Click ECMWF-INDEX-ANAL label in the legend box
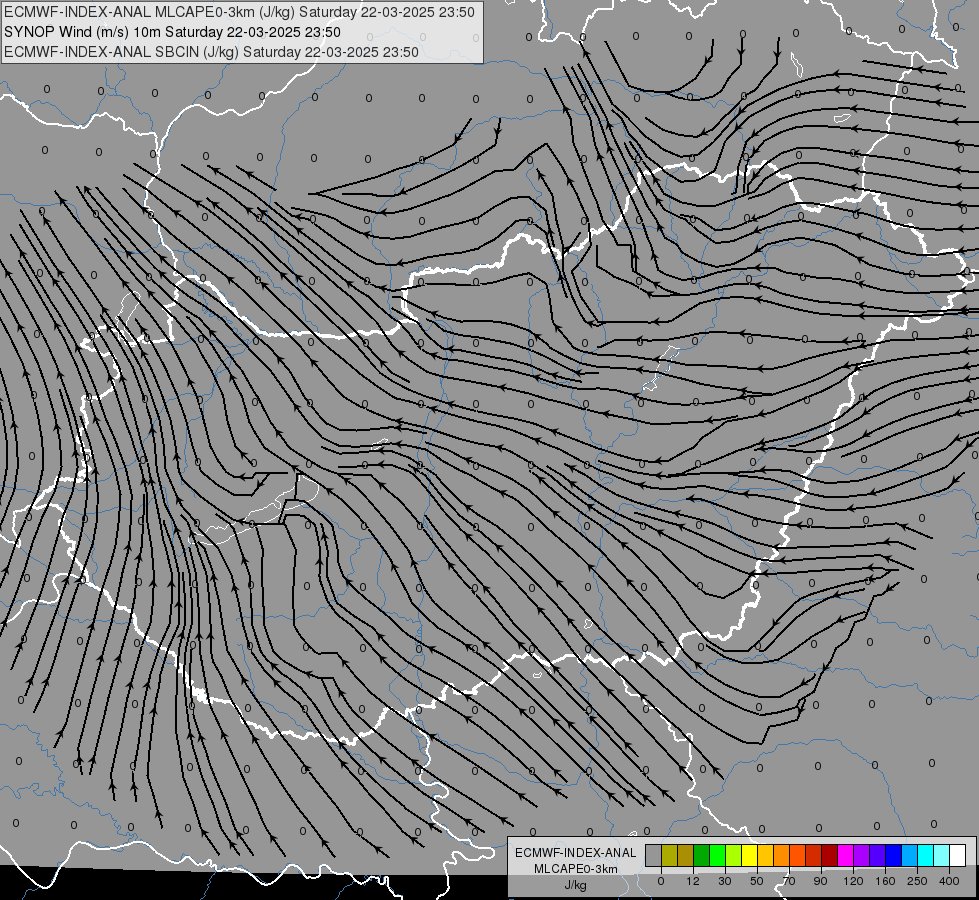979x900 pixels. pos(576,853)
